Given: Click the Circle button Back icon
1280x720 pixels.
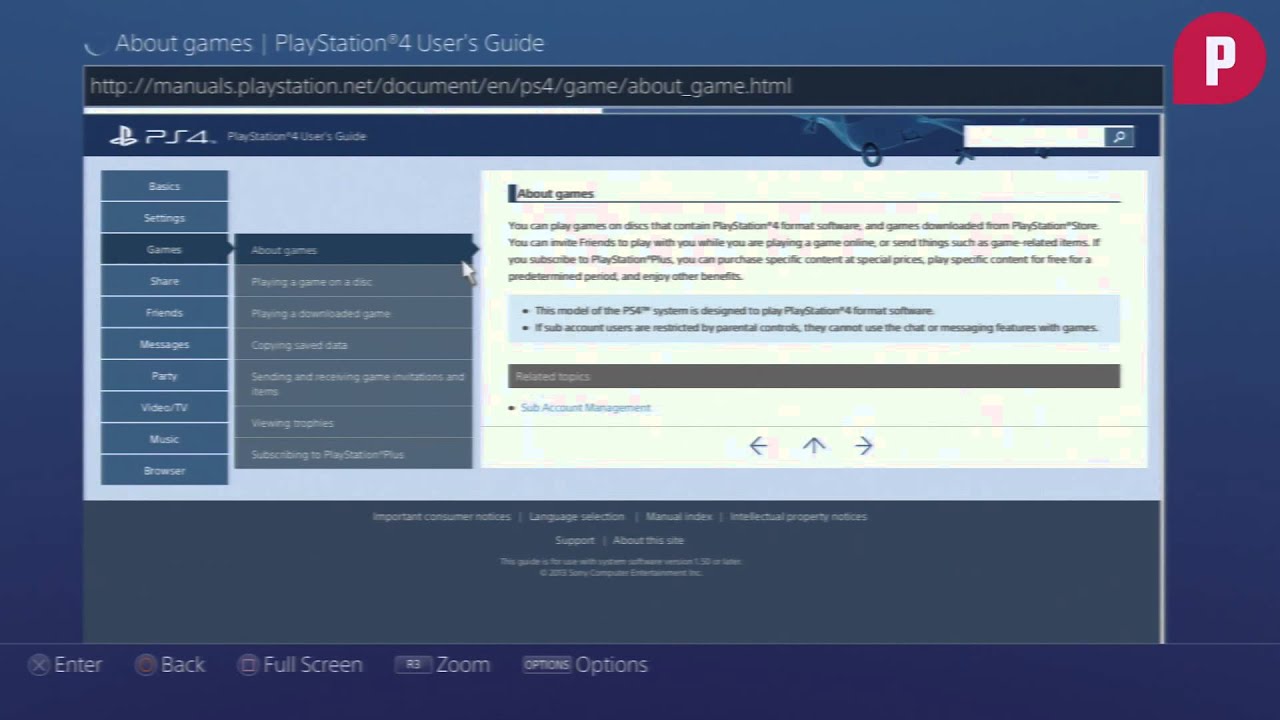Looking at the screenshot, I should click(x=145, y=665).
